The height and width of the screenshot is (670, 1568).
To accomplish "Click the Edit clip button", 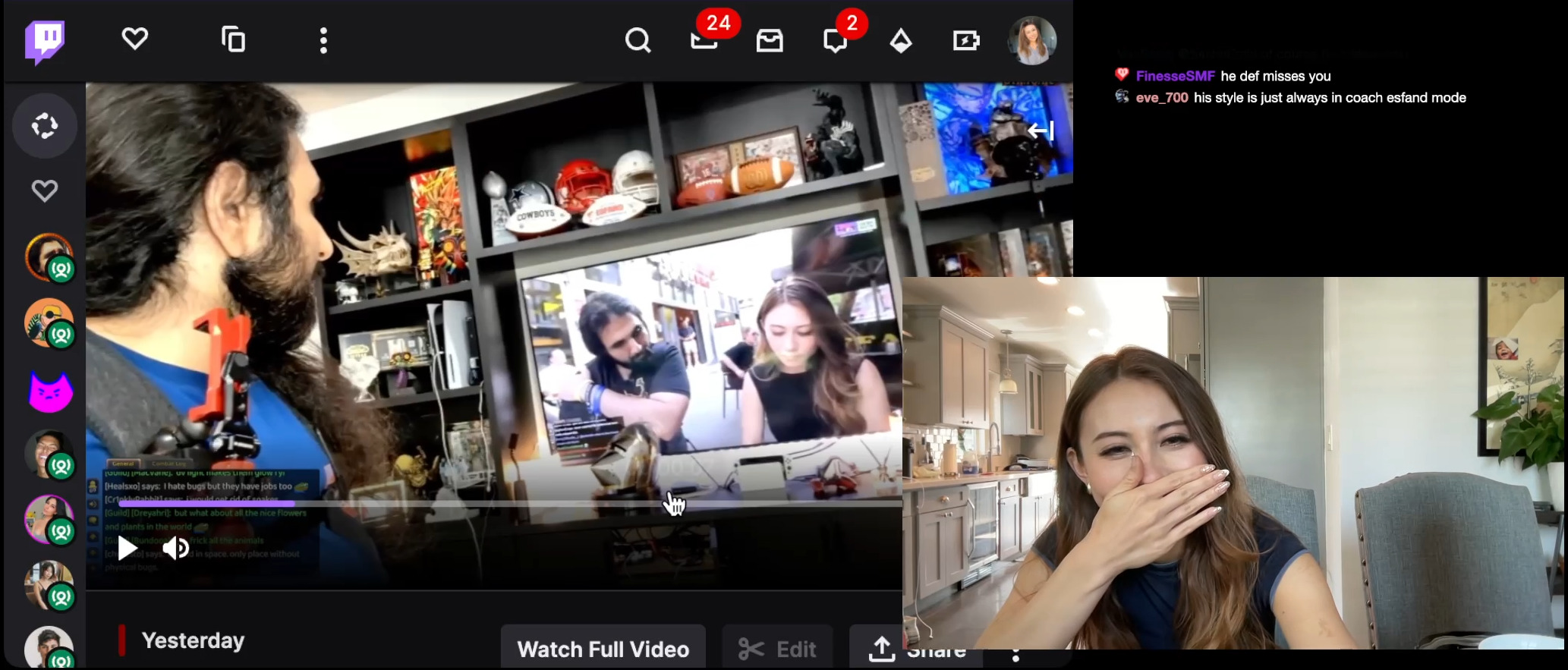I will pyautogui.click(x=777, y=649).
